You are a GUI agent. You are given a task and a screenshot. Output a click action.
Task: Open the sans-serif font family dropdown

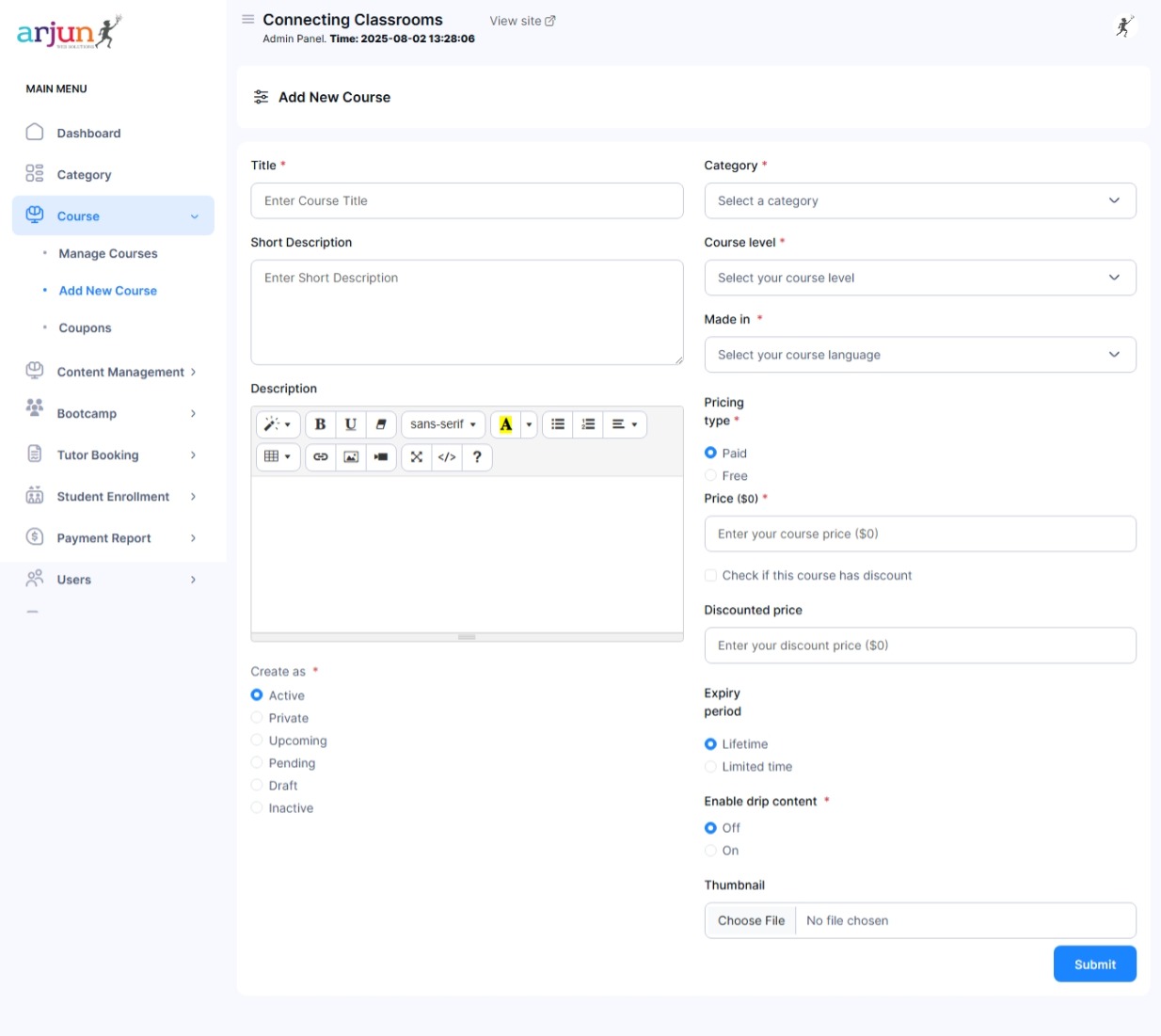click(x=443, y=424)
